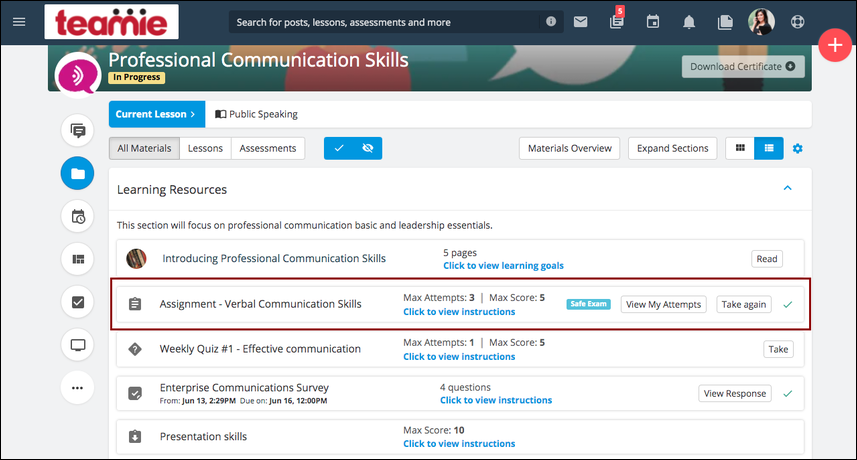
Task: Click the course logo icon
Action: (x=78, y=75)
